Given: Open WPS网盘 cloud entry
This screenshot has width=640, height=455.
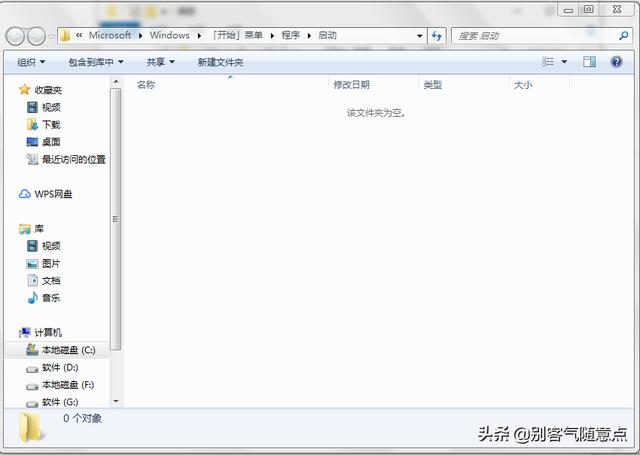Looking at the screenshot, I should pos(45,194).
